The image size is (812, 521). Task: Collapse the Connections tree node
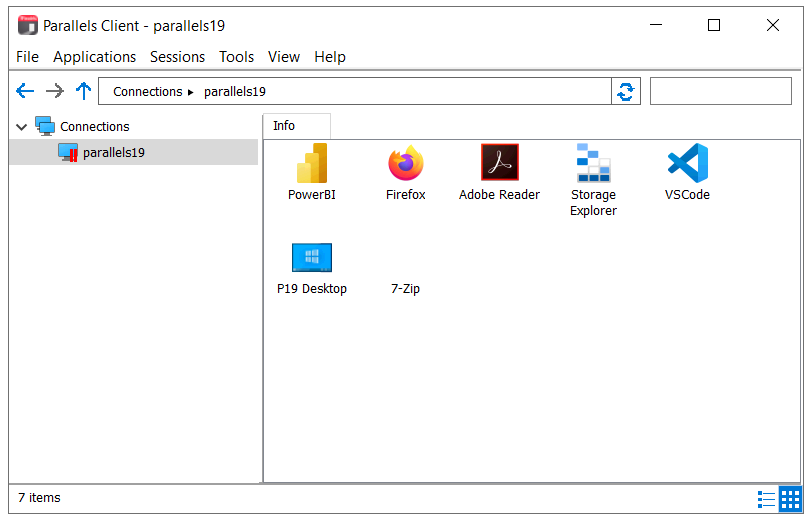[x=22, y=127]
